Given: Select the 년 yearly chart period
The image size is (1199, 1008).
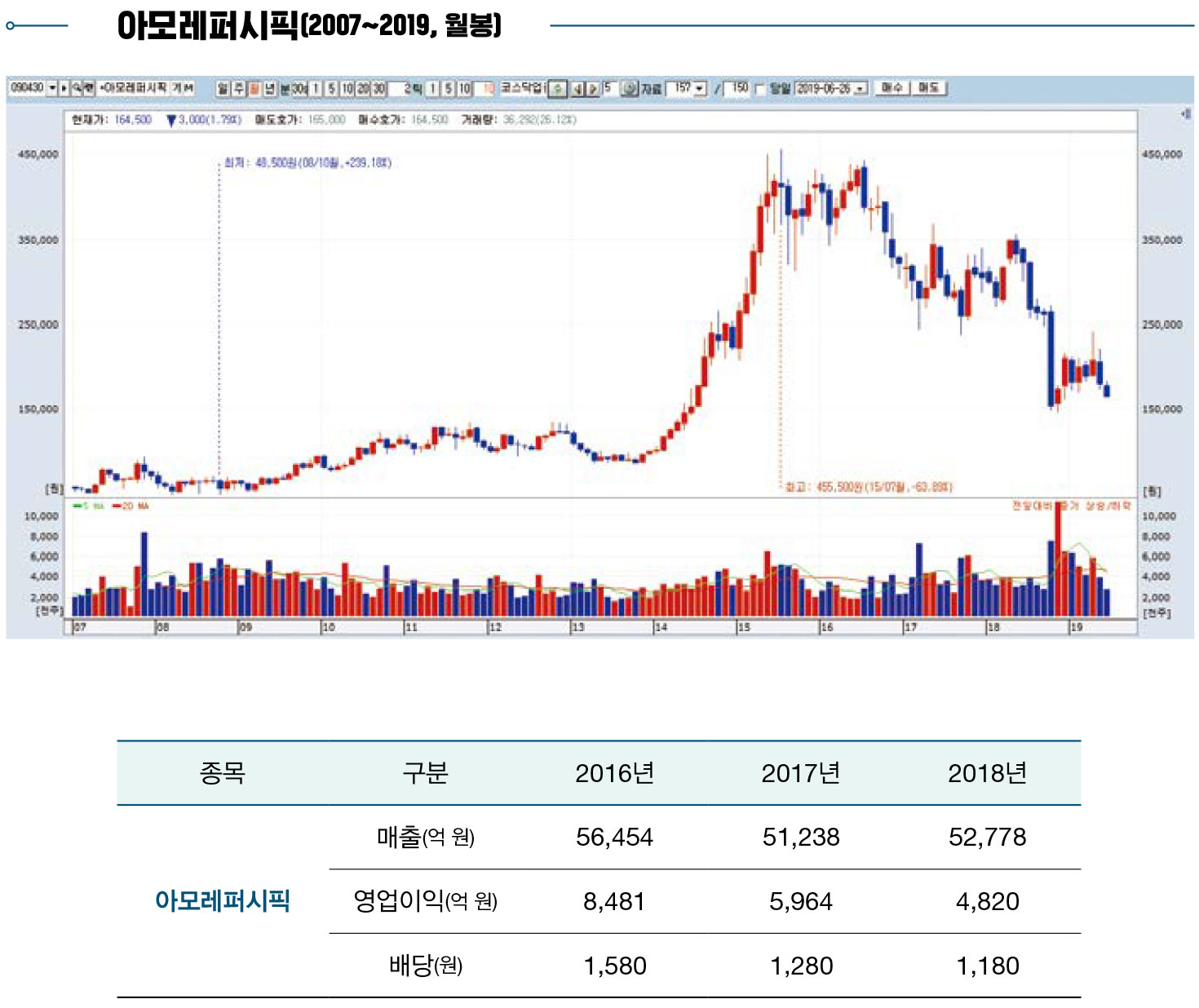Looking at the screenshot, I should (269, 88).
